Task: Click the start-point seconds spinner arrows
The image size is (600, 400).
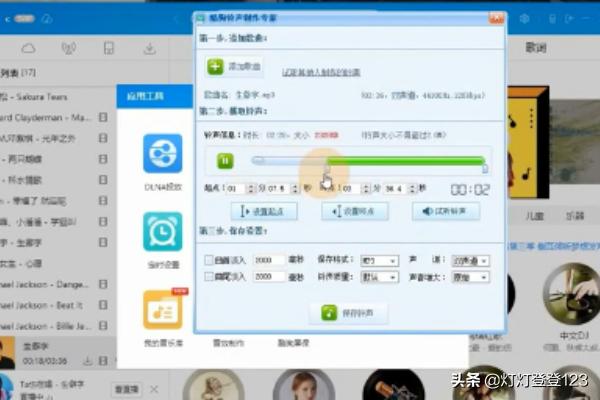Action: (295, 189)
